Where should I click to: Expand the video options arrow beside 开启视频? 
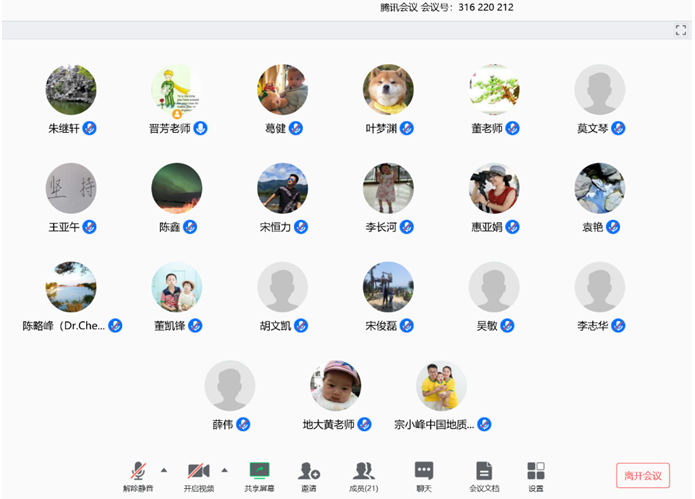(224, 468)
